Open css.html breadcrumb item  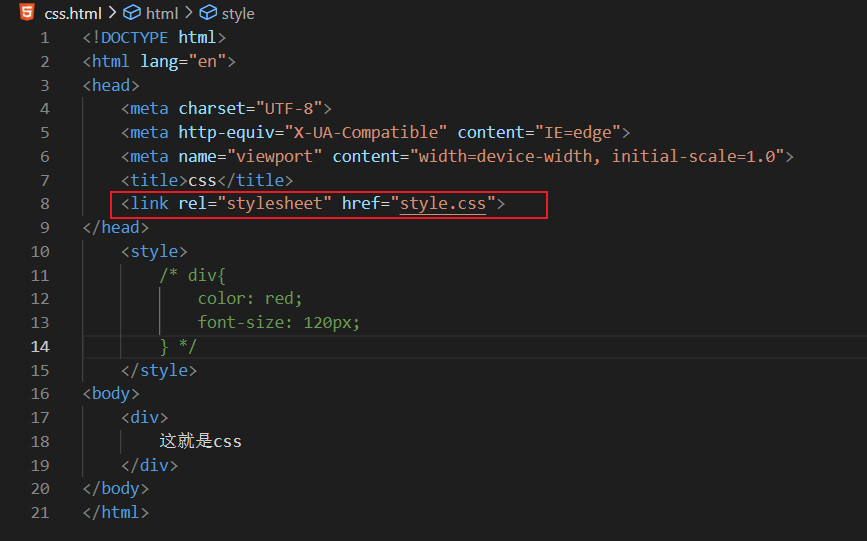coord(73,13)
